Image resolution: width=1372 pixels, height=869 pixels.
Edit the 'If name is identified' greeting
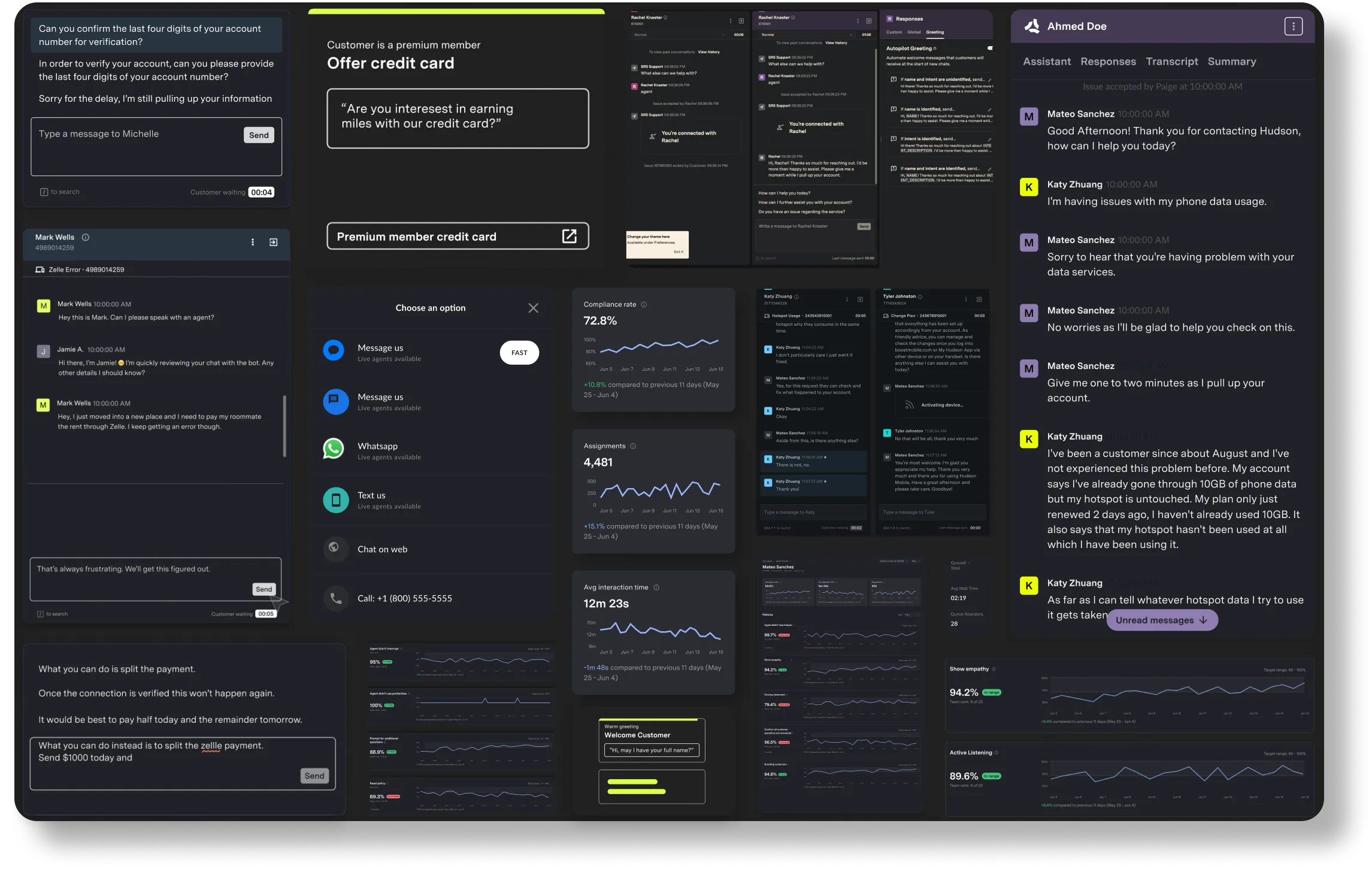[989, 110]
